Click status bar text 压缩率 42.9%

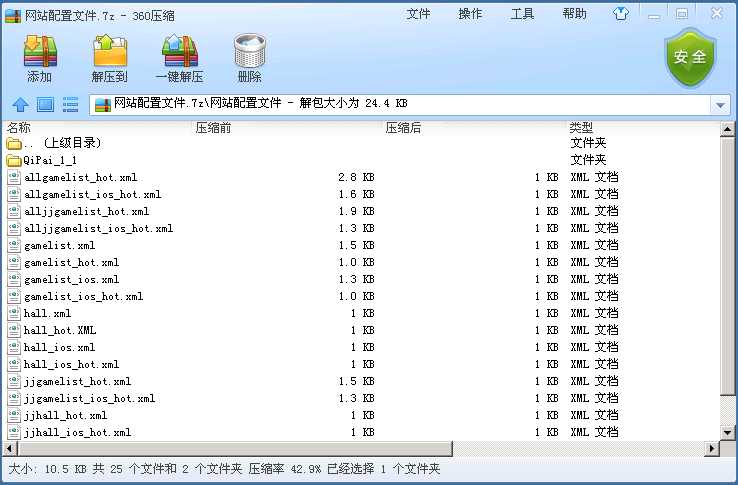285,469
